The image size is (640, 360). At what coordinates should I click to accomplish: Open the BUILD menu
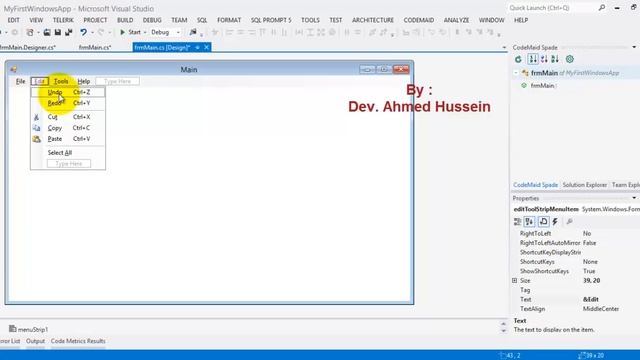[x=125, y=20]
